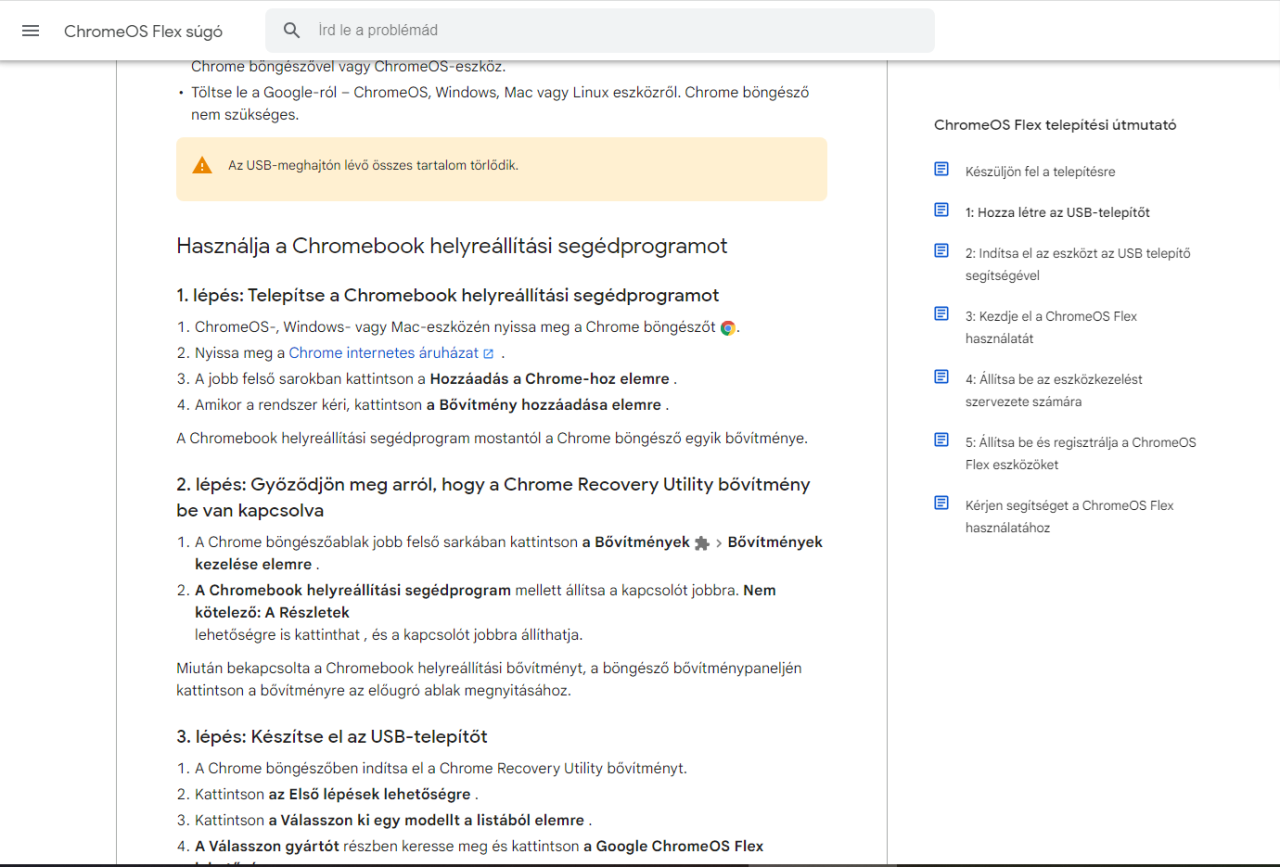1280x867 pixels.
Task: Click the external link icon after áruházat
Action: click(488, 354)
